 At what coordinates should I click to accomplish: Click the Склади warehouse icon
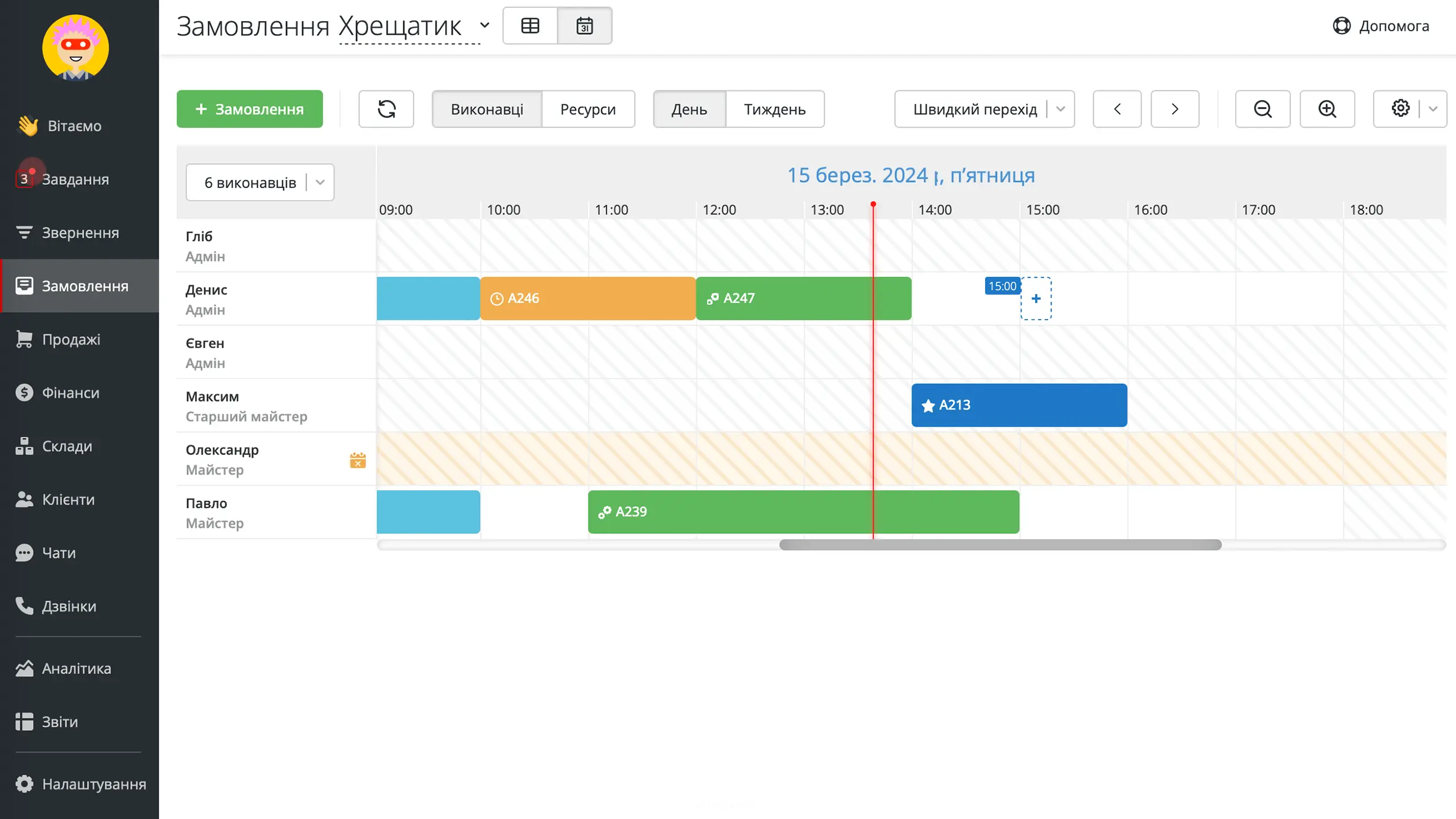coord(24,446)
